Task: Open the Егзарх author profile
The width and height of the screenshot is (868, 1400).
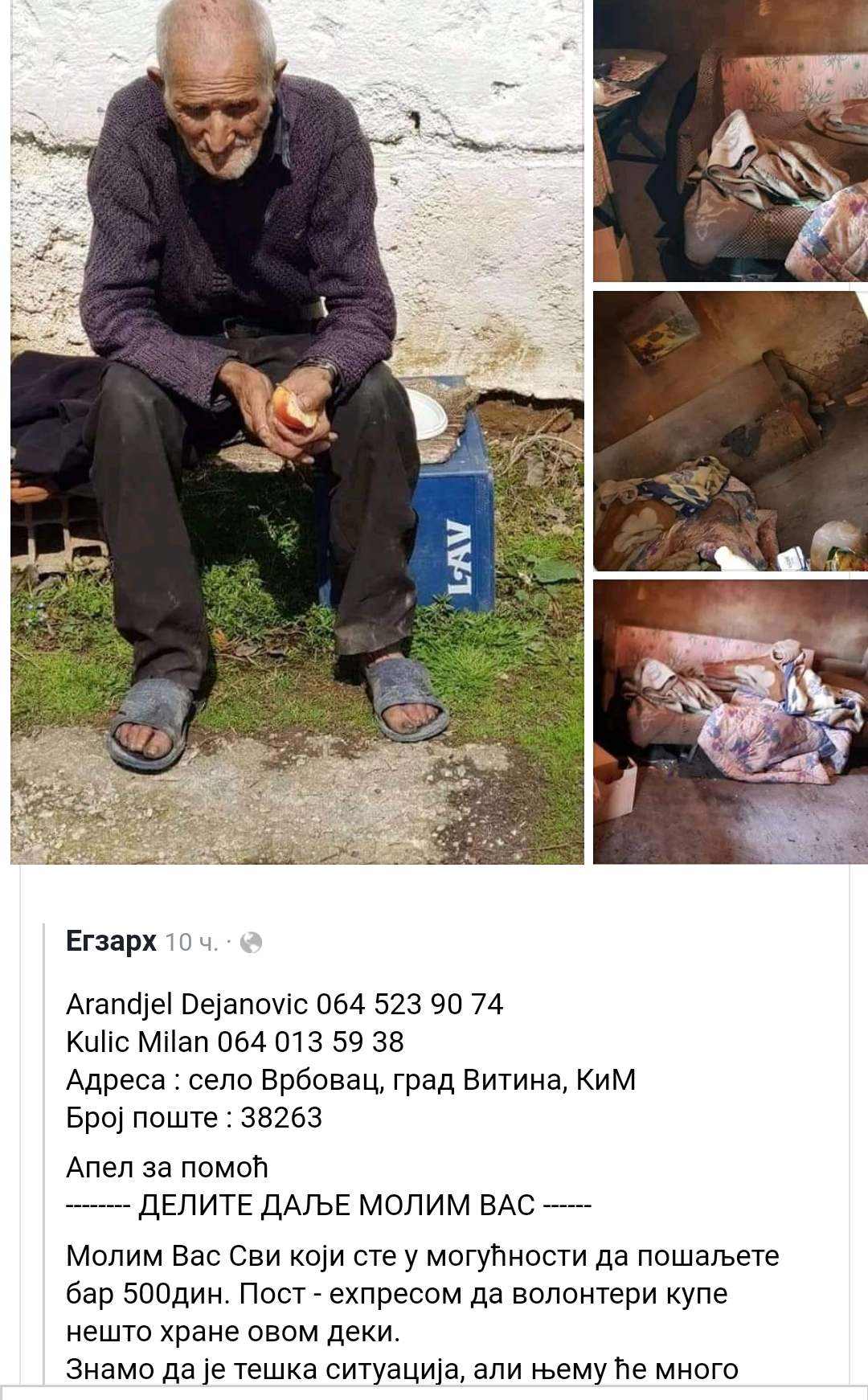Action: [x=111, y=941]
